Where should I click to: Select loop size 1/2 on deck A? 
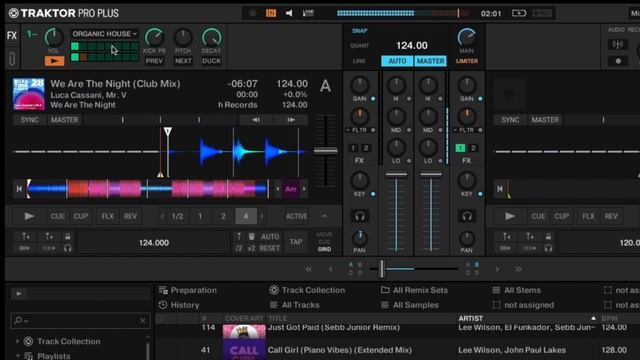[177, 216]
